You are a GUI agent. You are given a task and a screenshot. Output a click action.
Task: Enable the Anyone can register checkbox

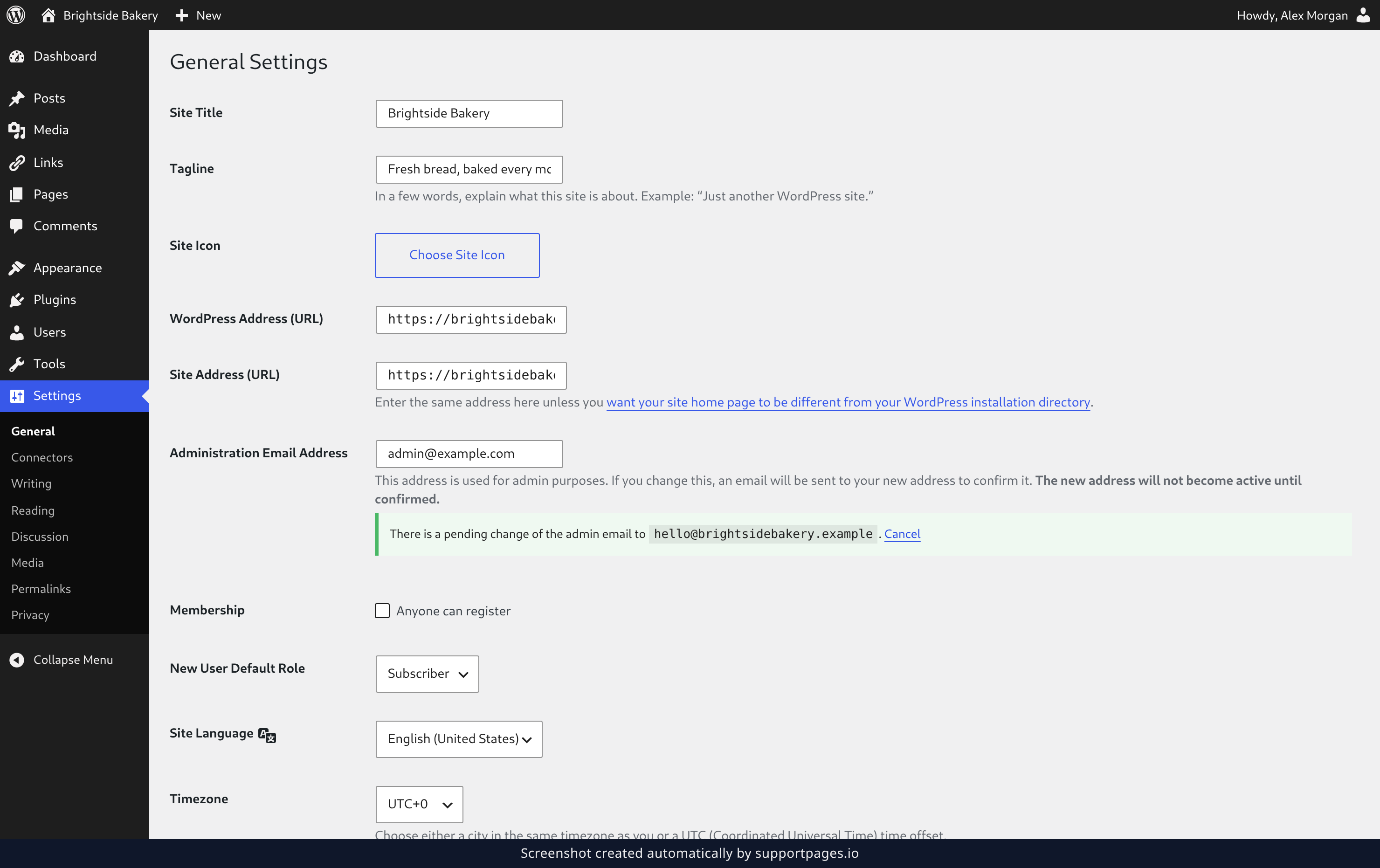[382, 611]
